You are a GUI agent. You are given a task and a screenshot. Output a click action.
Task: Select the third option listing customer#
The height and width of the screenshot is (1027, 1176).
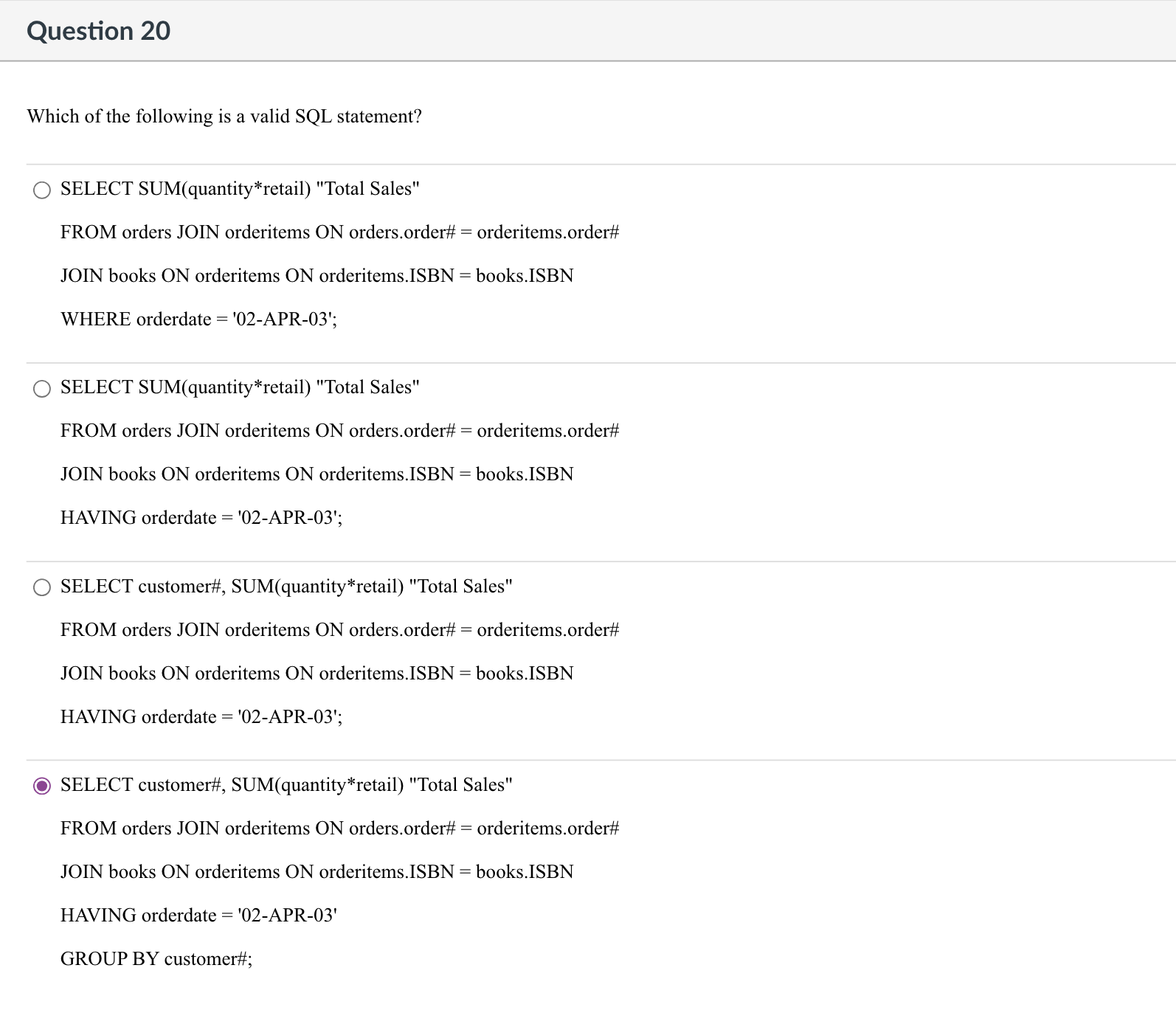tap(41, 587)
